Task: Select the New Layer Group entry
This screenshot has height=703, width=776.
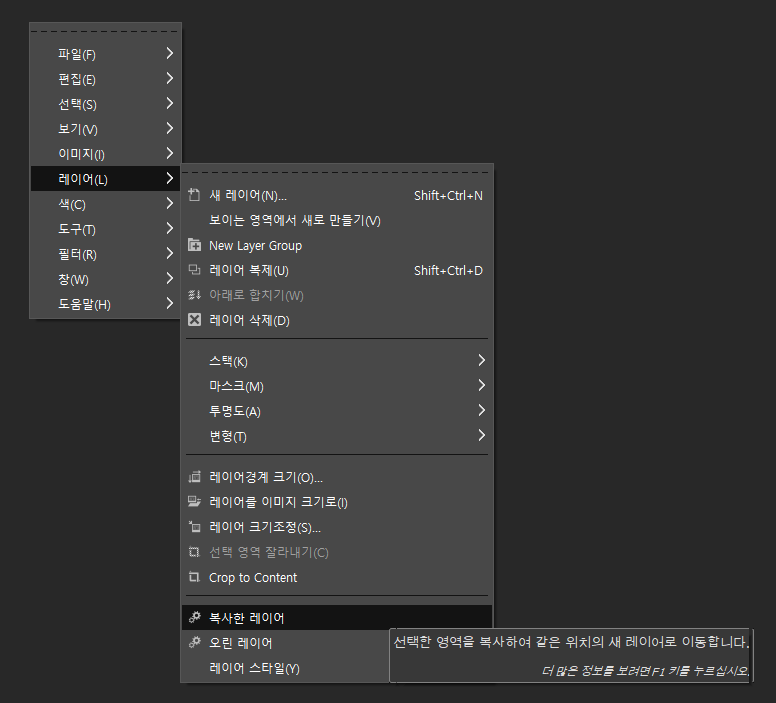Action: tap(337, 245)
